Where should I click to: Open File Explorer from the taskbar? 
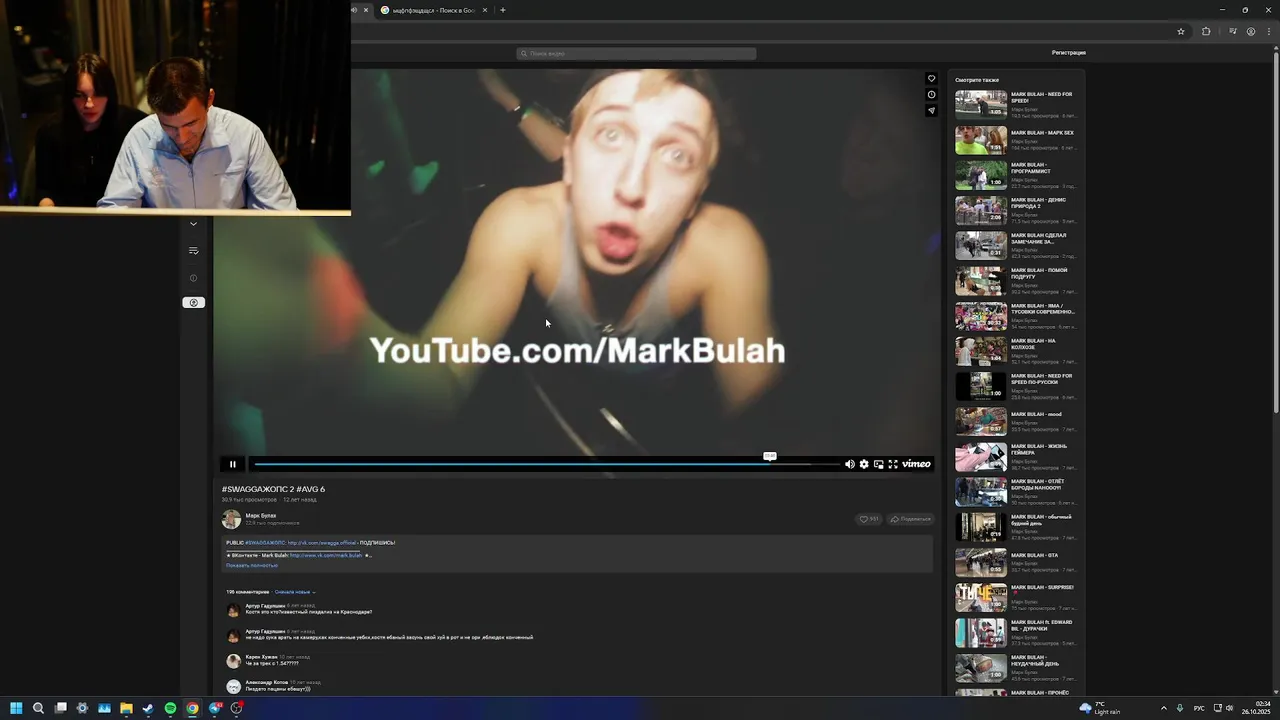pyautogui.click(x=126, y=708)
